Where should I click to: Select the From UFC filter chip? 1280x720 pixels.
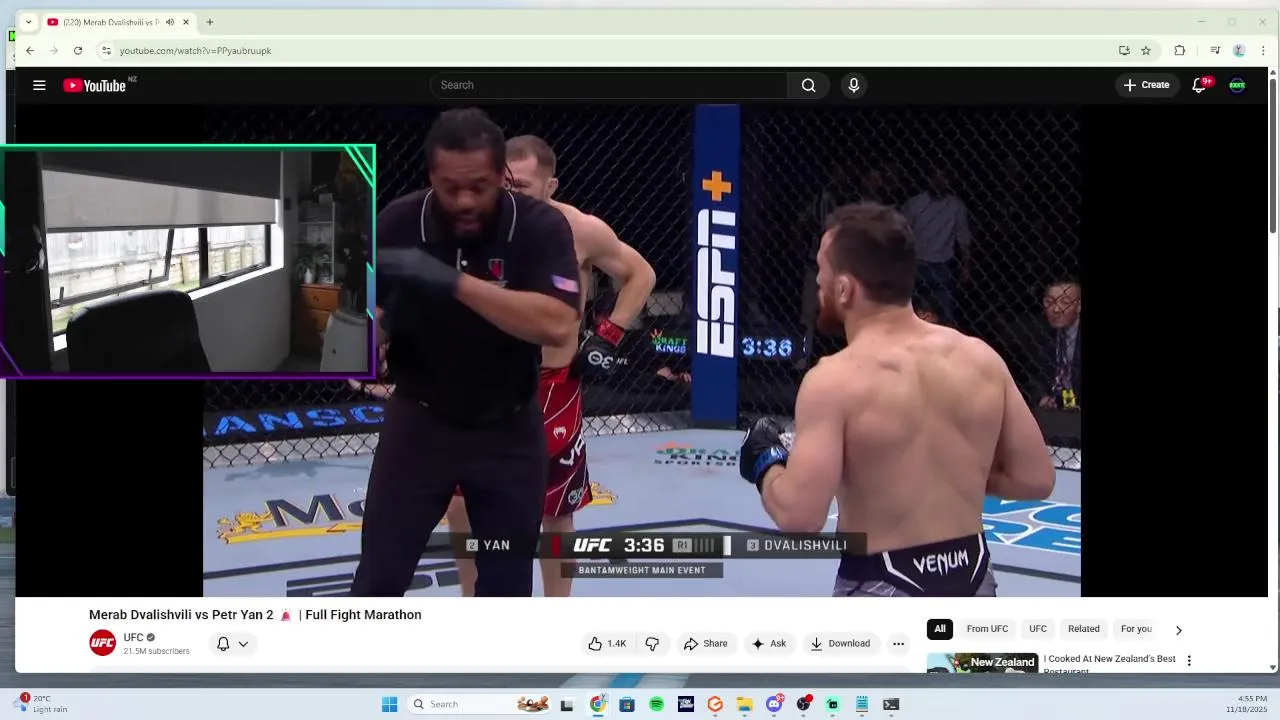[x=987, y=629]
